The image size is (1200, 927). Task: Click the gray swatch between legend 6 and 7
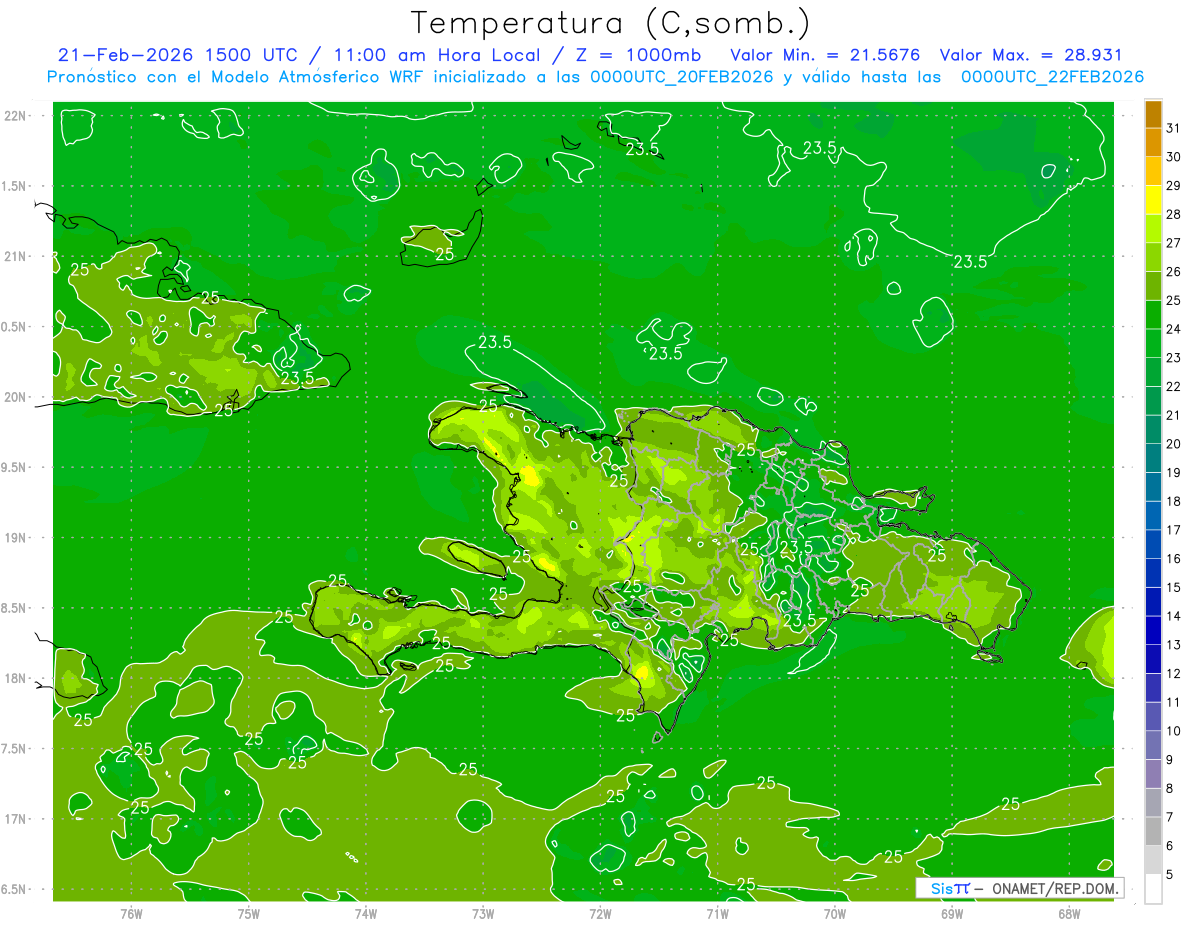tap(1153, 831)
